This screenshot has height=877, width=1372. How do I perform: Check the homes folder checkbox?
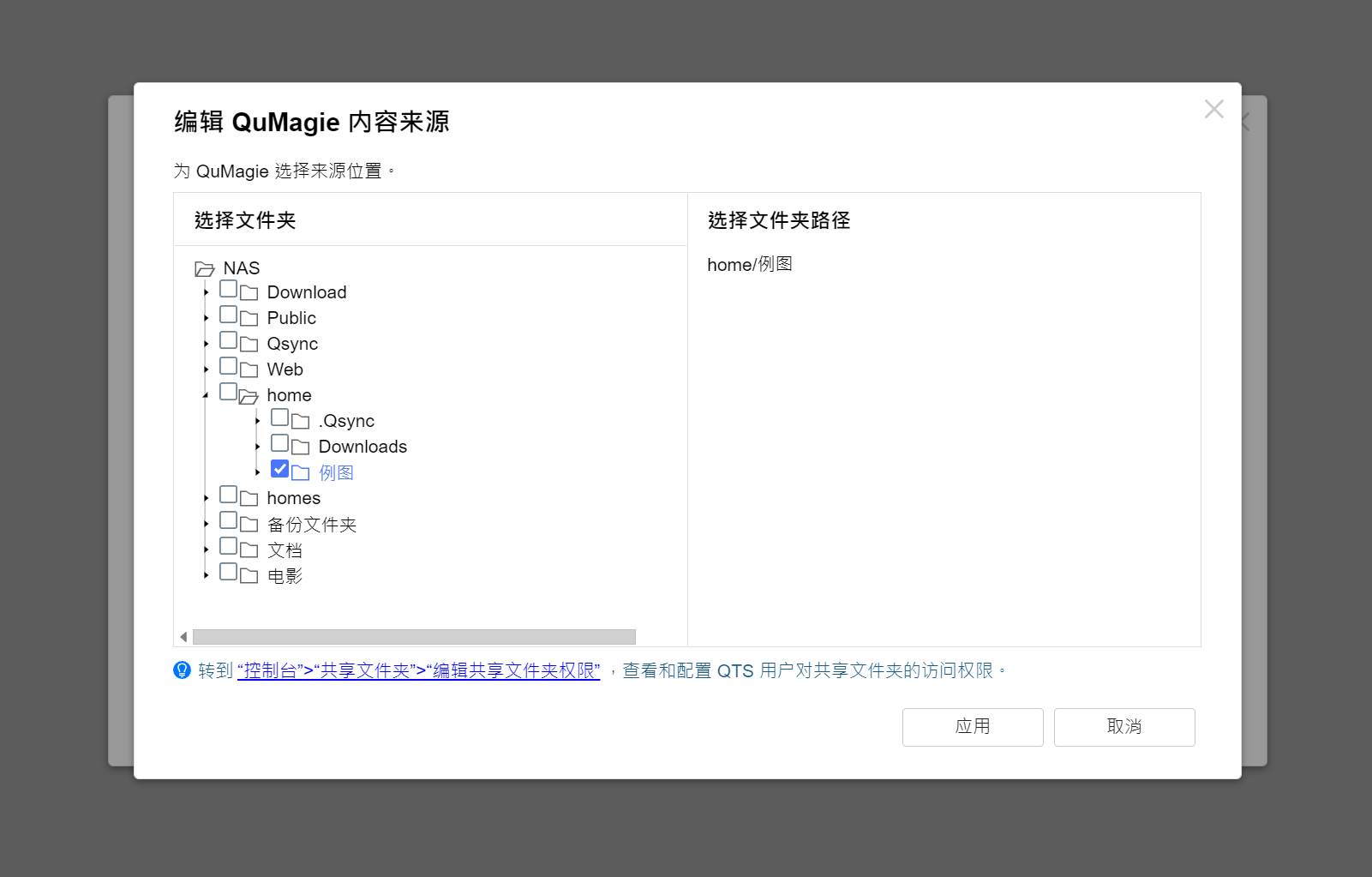pos(228,495)
